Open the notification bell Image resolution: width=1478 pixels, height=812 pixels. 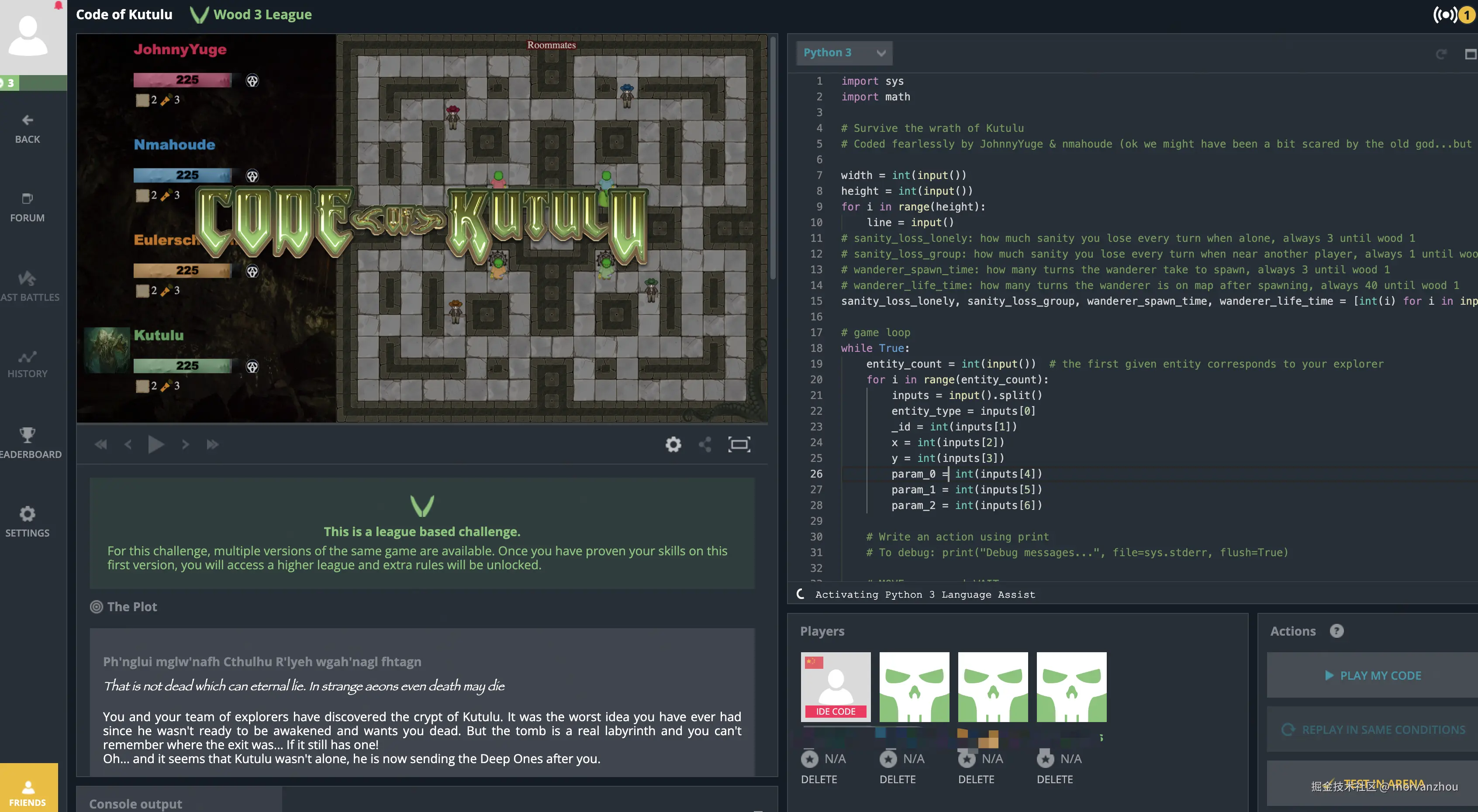coord(58,6)
